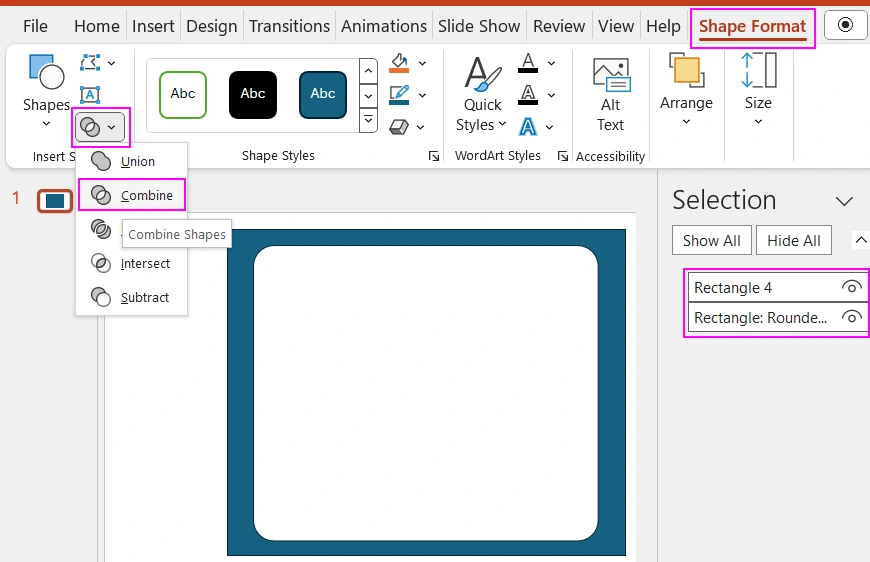
Task: Hide Rectangle 4 using its eye icon
Action: pos(851,287)
